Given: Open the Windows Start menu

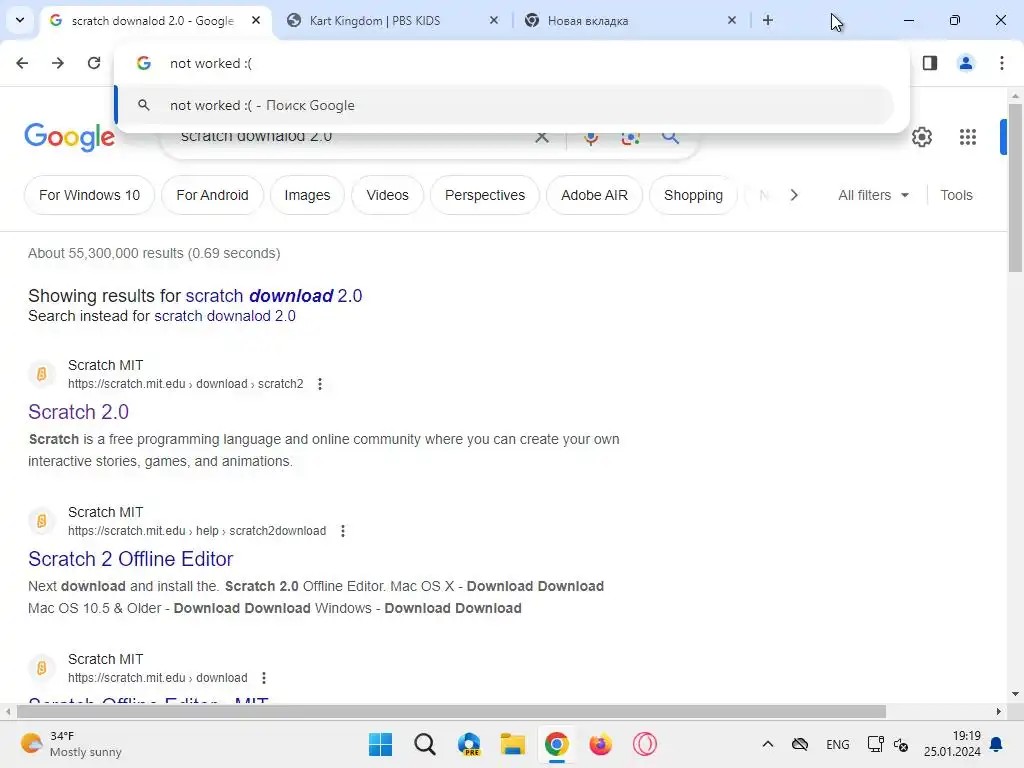Looking at the screenshot, I should tap(380, 744).
